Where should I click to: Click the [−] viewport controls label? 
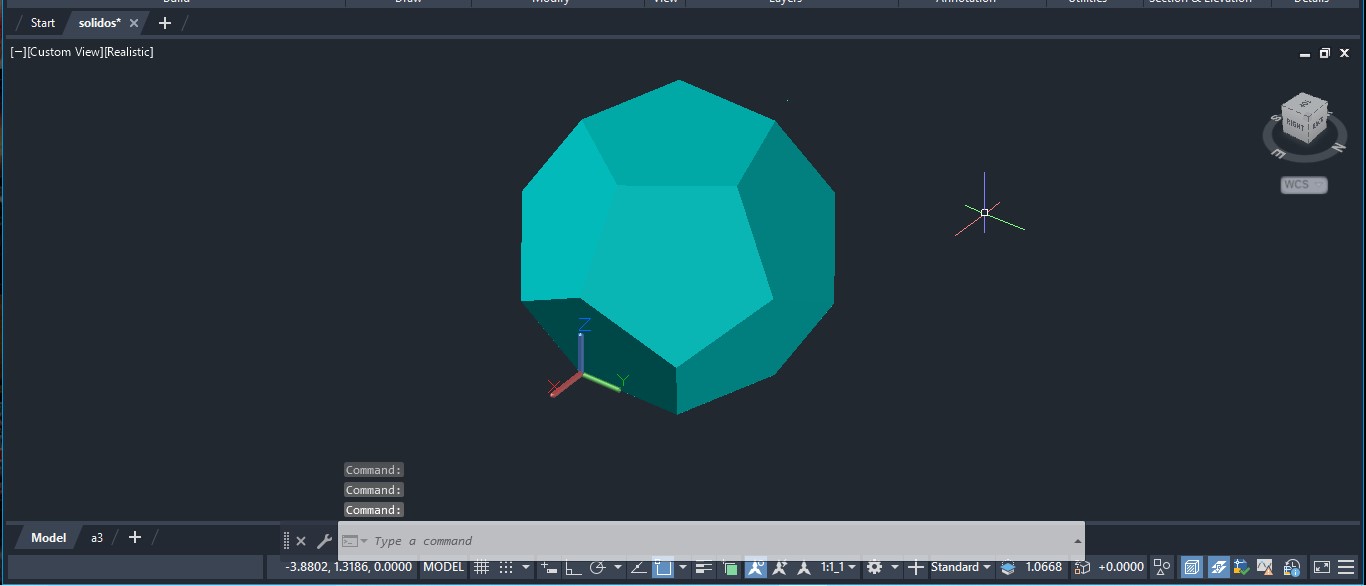tap(18, 52)
